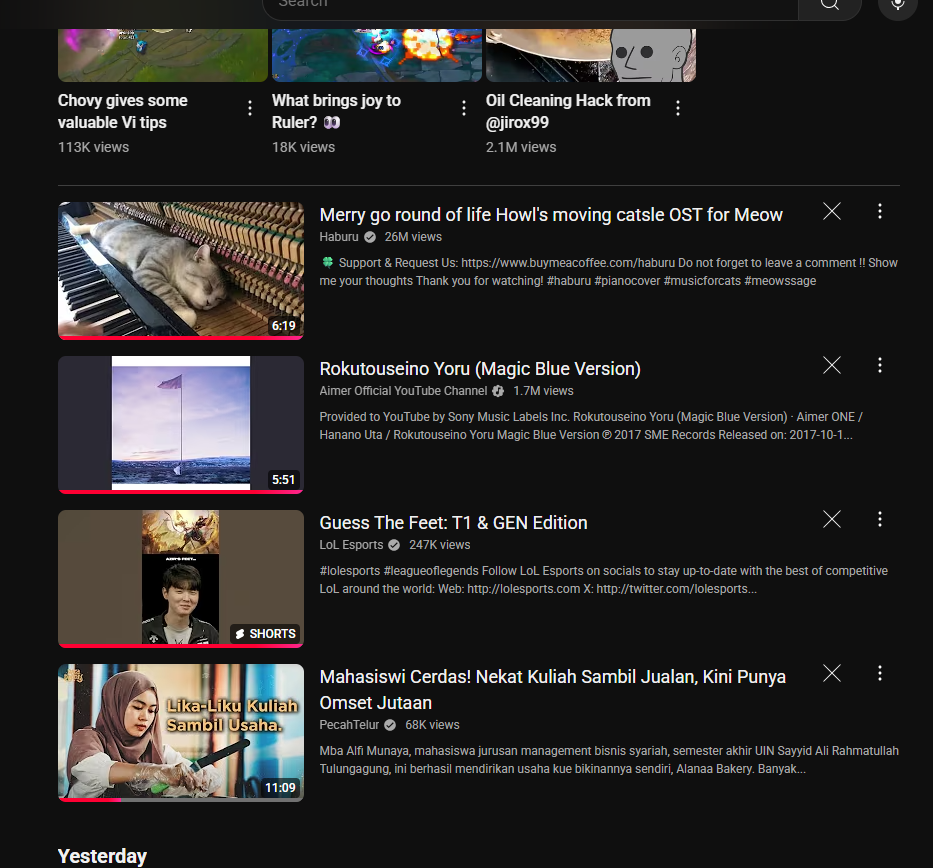Open more options for Merry go round video
This screenshot has height=868, width=933.
[x=880, y=211]
